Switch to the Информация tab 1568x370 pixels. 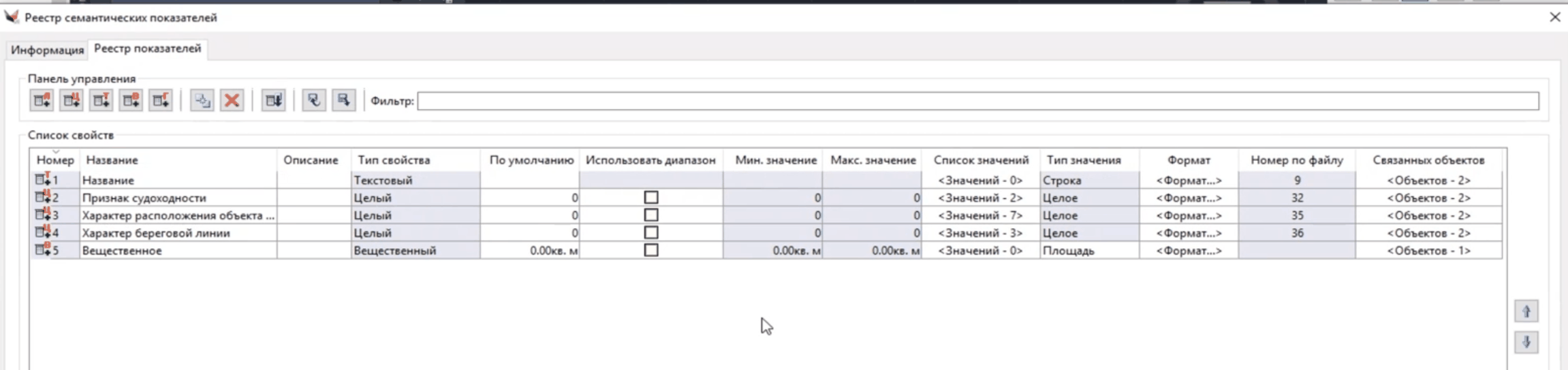click(x=47, y=50)
